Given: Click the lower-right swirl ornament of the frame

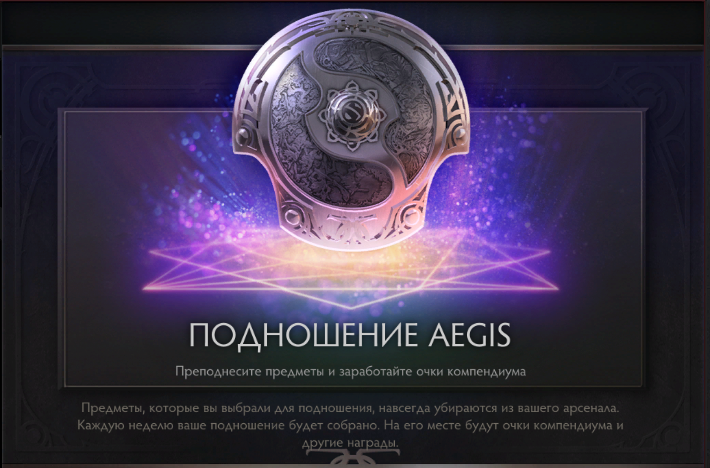Looking at the screenshot, I should click(x=669, y=435).
